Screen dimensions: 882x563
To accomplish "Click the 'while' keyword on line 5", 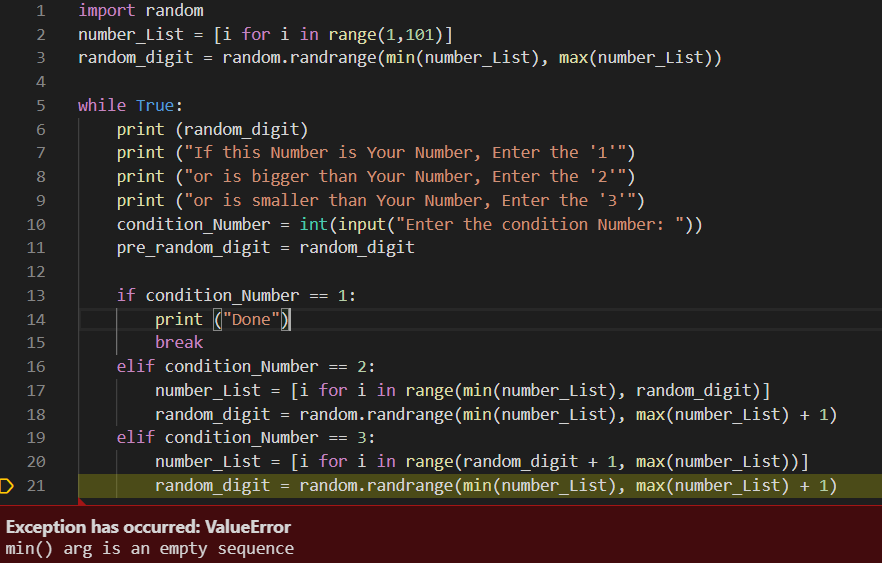I will tap(102, 106).
